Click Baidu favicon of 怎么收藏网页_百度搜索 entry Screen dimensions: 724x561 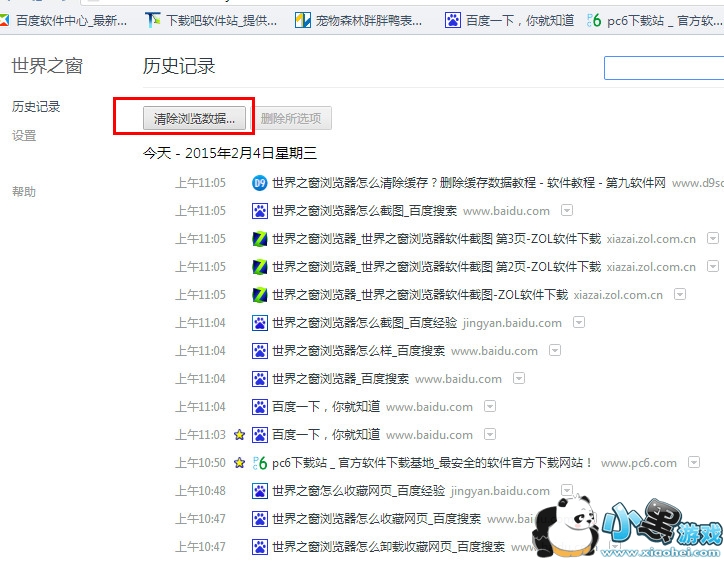pos(259,519)
